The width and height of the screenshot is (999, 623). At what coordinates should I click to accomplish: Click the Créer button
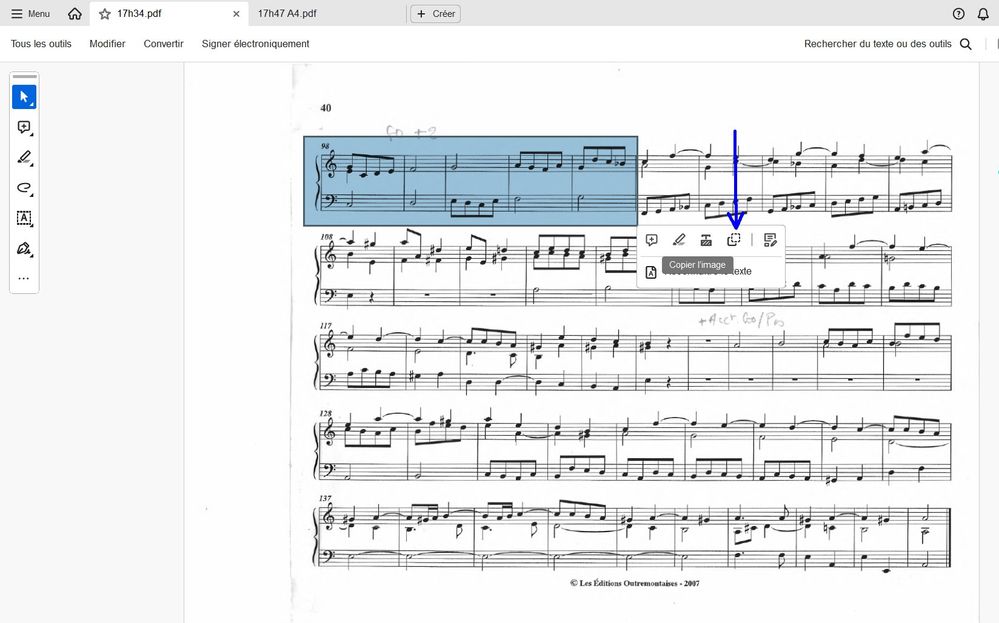[x=436, y=13]
